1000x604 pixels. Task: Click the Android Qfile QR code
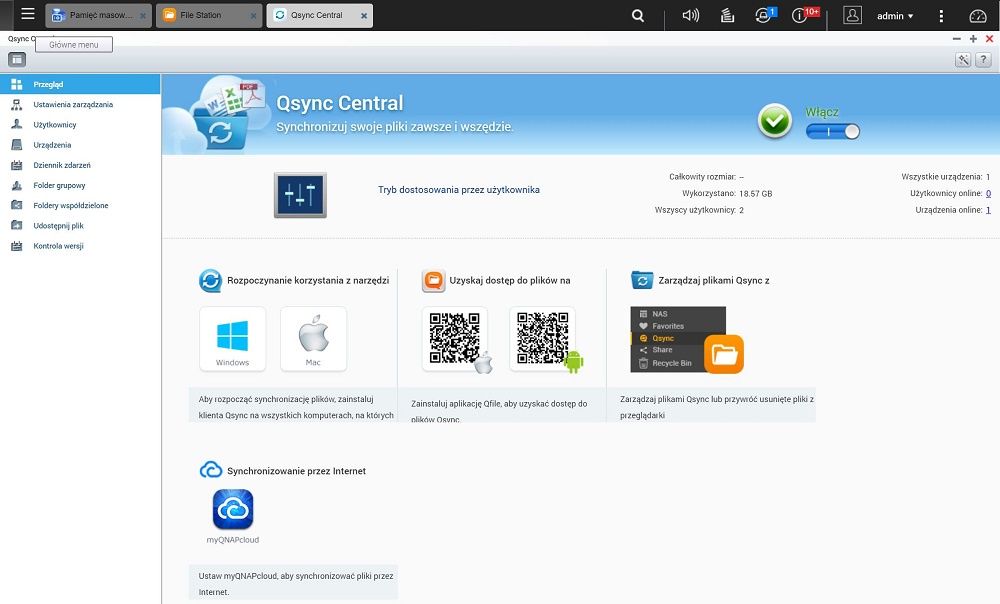coord(543,339)
